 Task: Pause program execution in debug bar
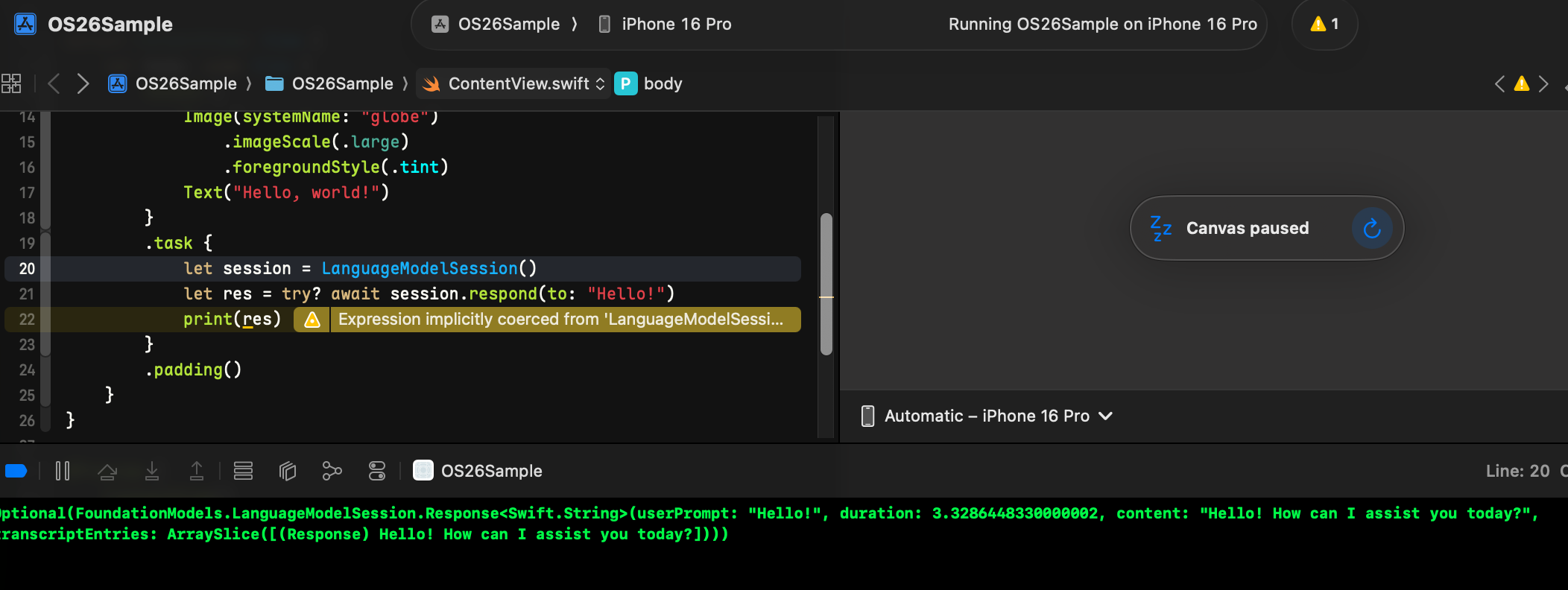(x=63, y=471)
